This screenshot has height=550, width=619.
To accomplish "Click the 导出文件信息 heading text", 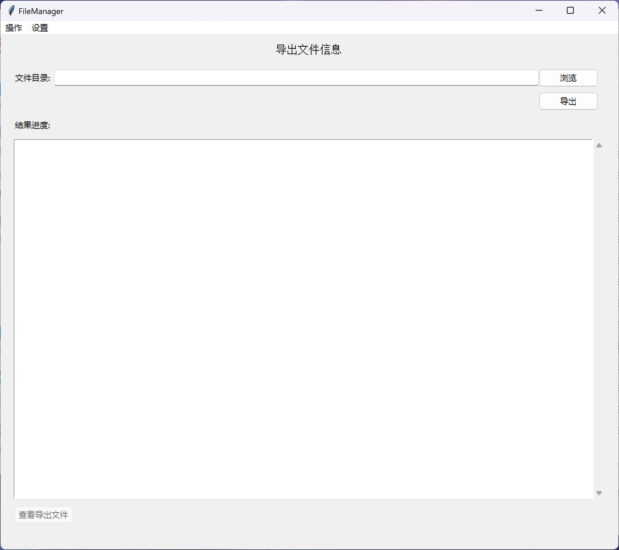I will coord(308,49).
